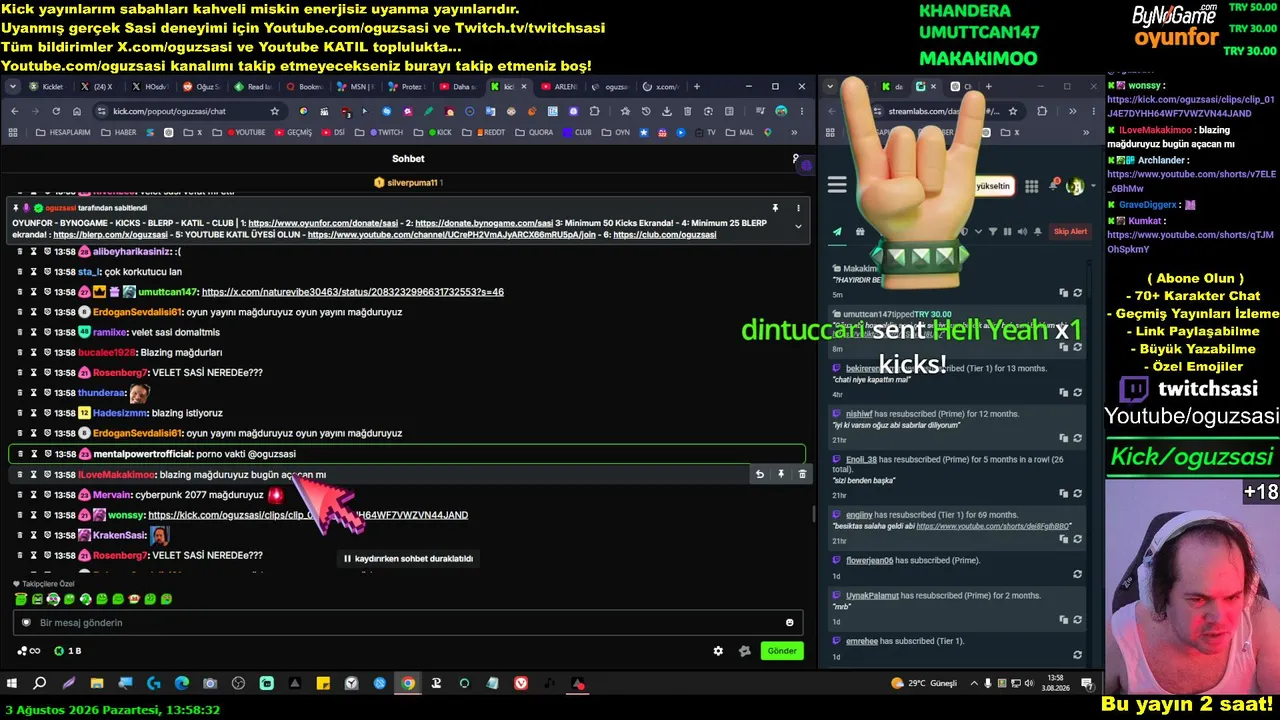The height and width of the screenshot is (720, 1280).
Task: Reload the Kick chat page
Action: [55, 111]
